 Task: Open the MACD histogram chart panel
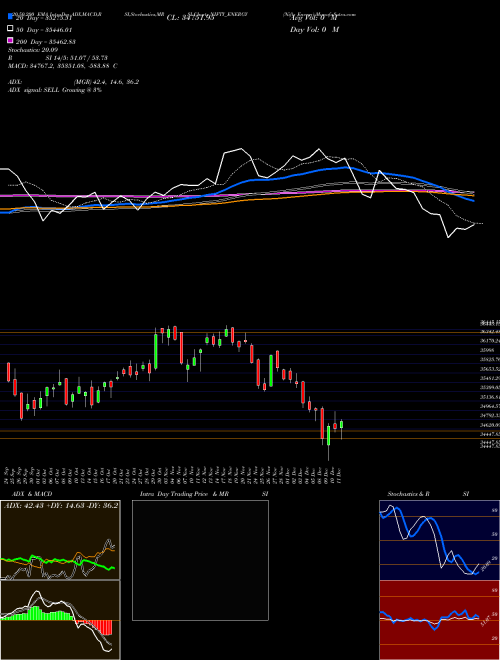pyautogui.click(x=60, y=620)
